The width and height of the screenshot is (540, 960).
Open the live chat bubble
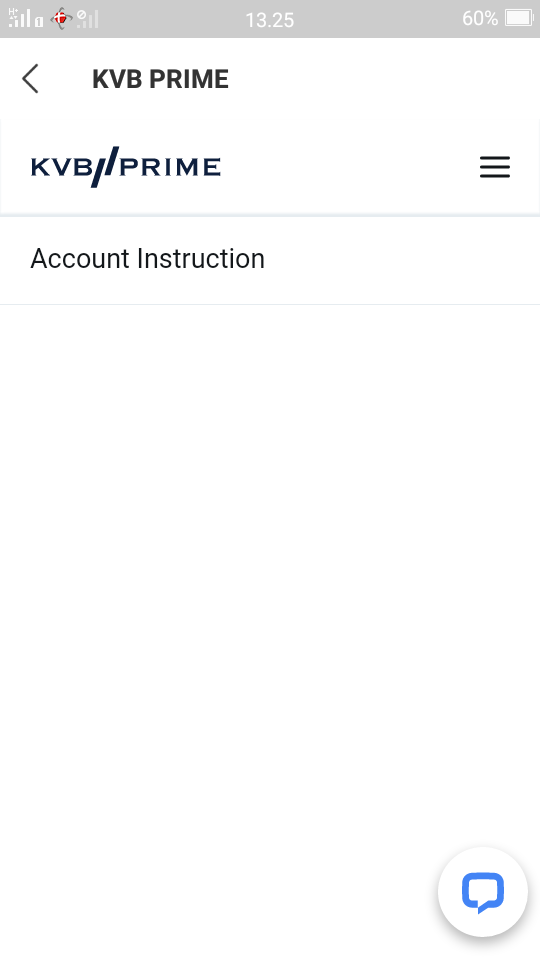point(482,892)
